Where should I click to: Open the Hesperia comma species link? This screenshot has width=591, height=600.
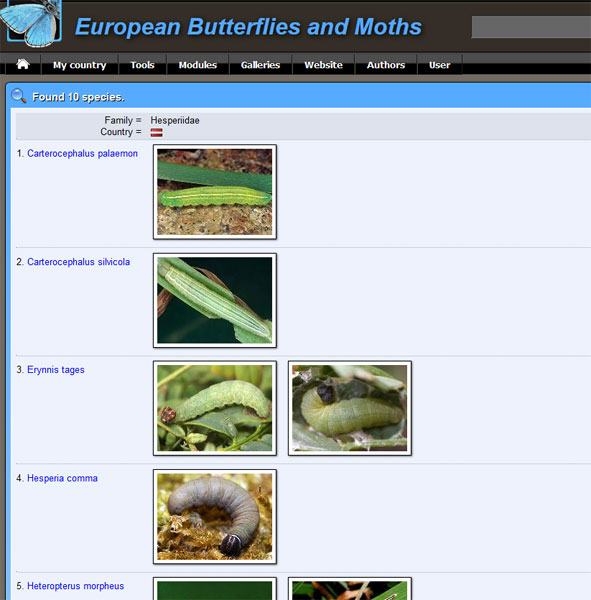click(62, 478)
